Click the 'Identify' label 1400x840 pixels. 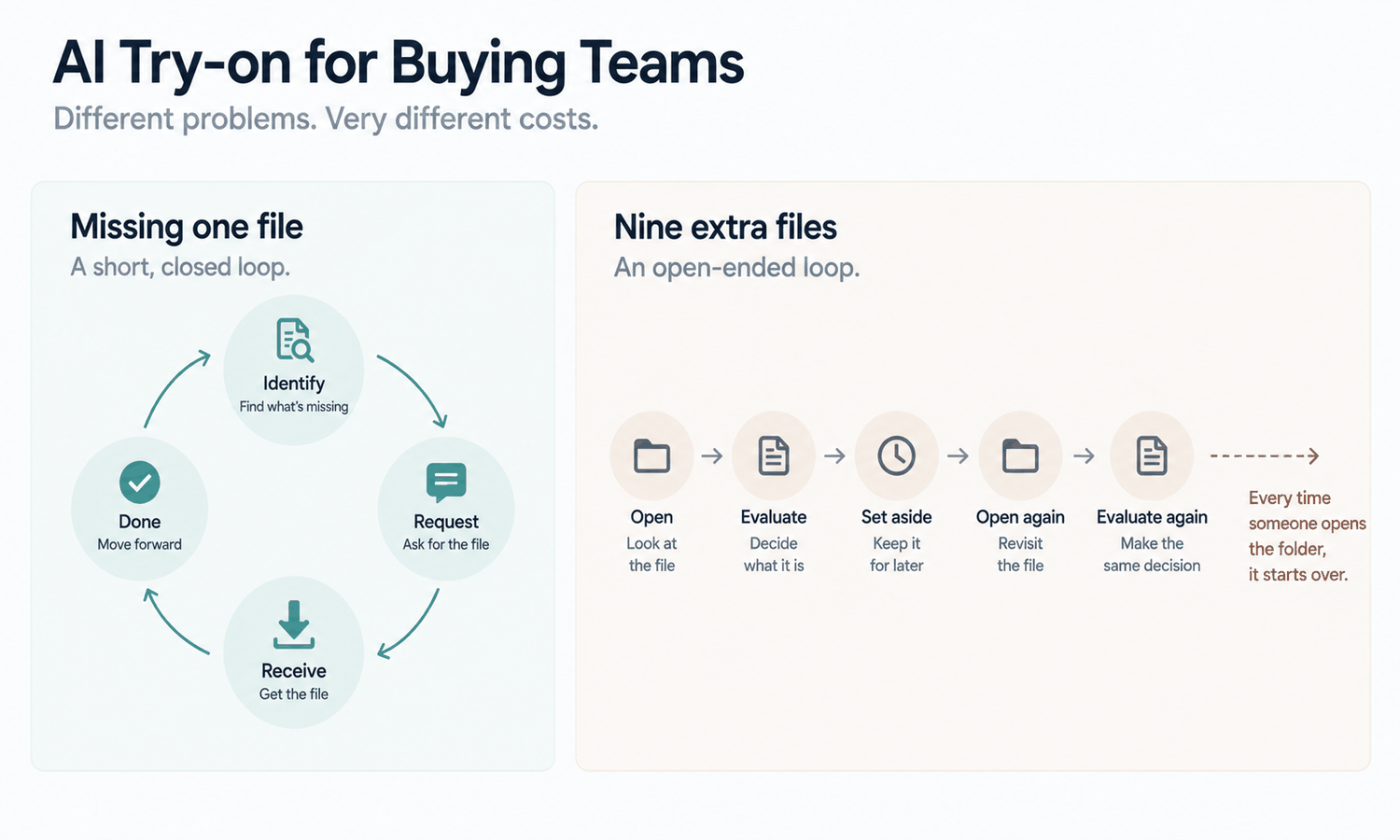coord(294,384)
